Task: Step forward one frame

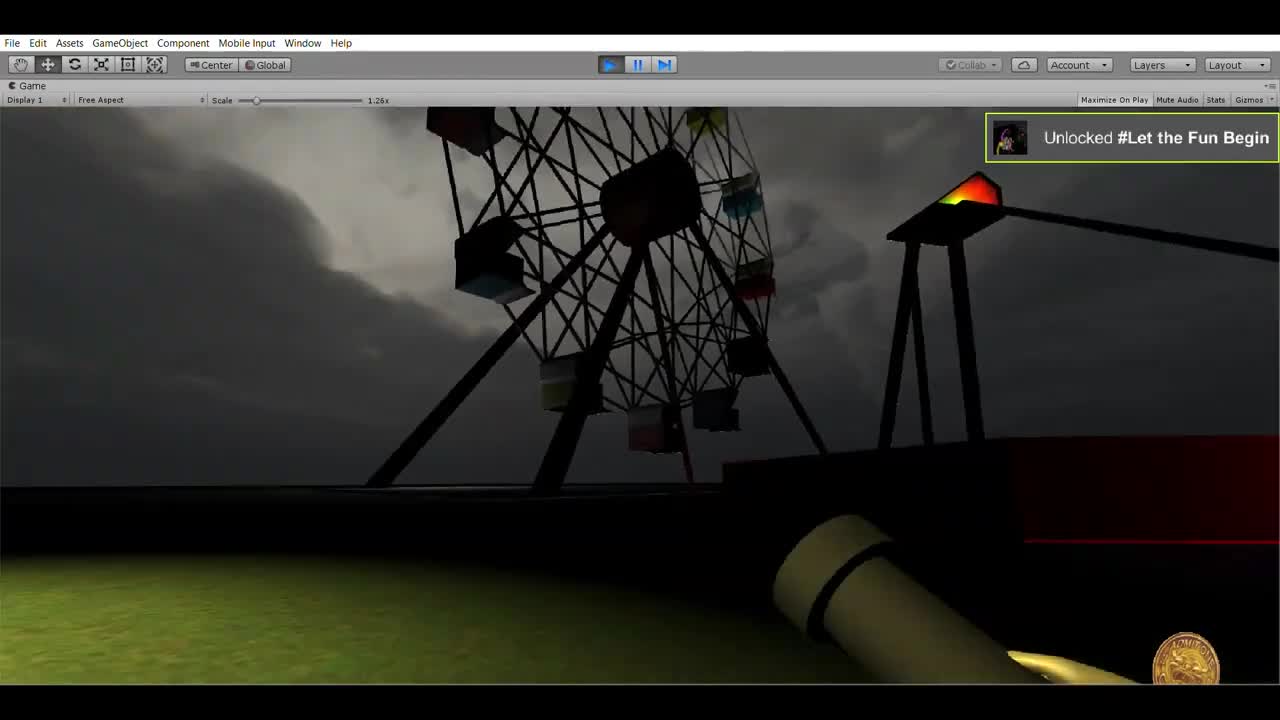Action: tap(664, 65)
